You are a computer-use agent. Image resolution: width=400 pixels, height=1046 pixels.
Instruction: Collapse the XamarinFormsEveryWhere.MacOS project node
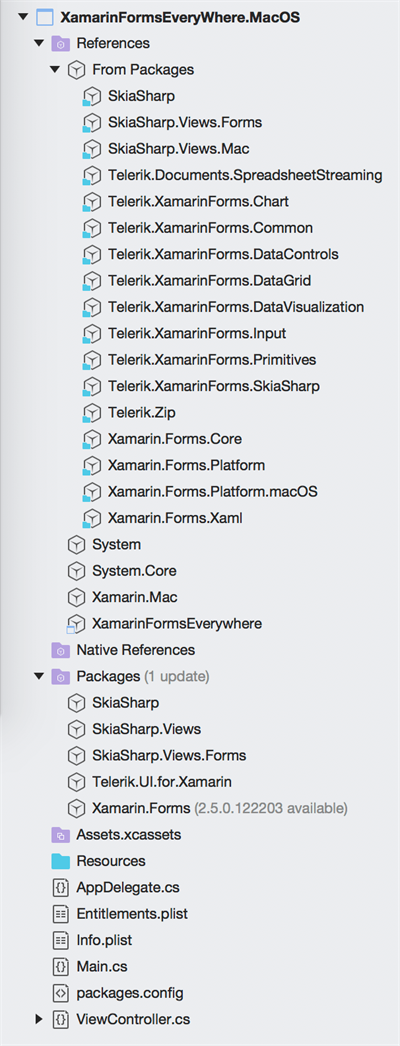[x=23, y=17]
